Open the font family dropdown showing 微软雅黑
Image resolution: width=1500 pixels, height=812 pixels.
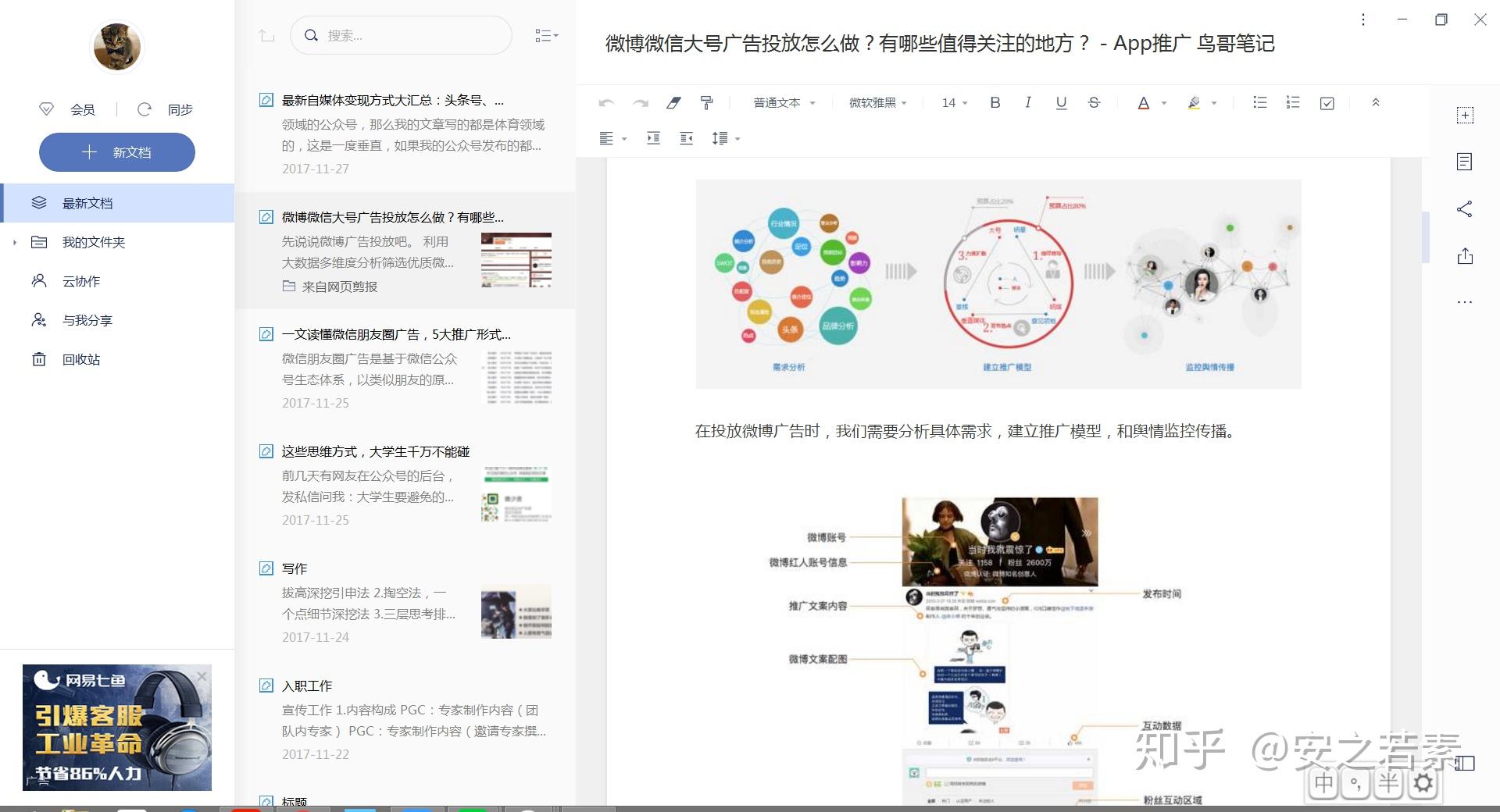point(877,102)
